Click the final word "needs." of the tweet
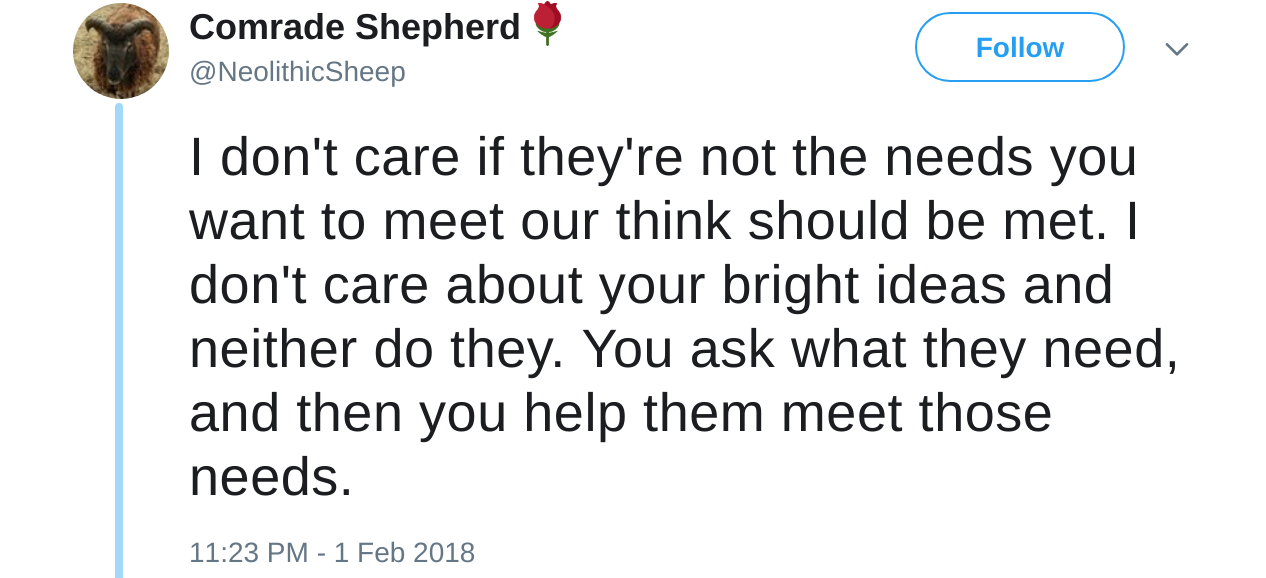This screenshot has width=1266, height=578. (x=271, y=478)
